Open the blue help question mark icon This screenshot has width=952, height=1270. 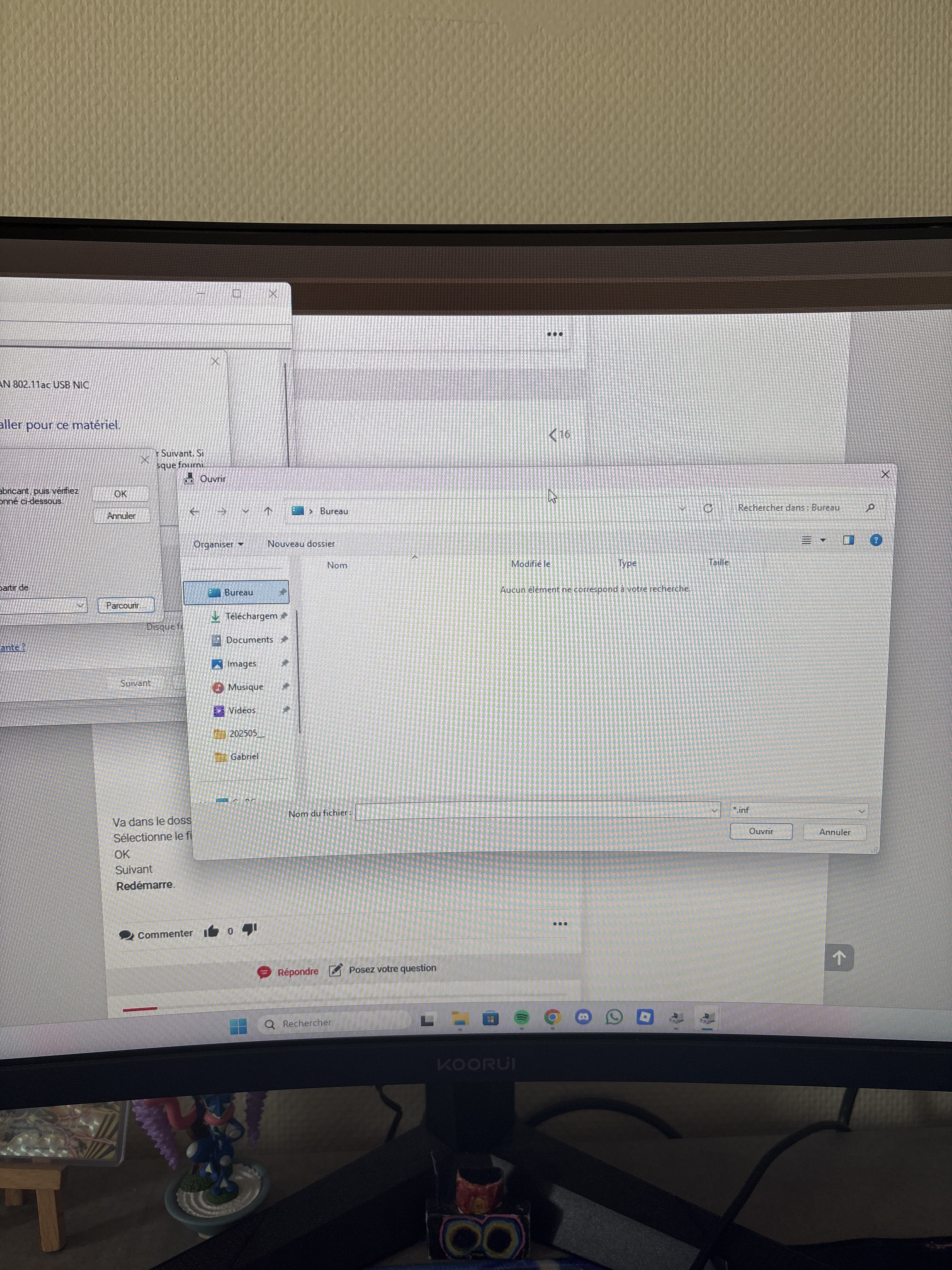(876, 540)
